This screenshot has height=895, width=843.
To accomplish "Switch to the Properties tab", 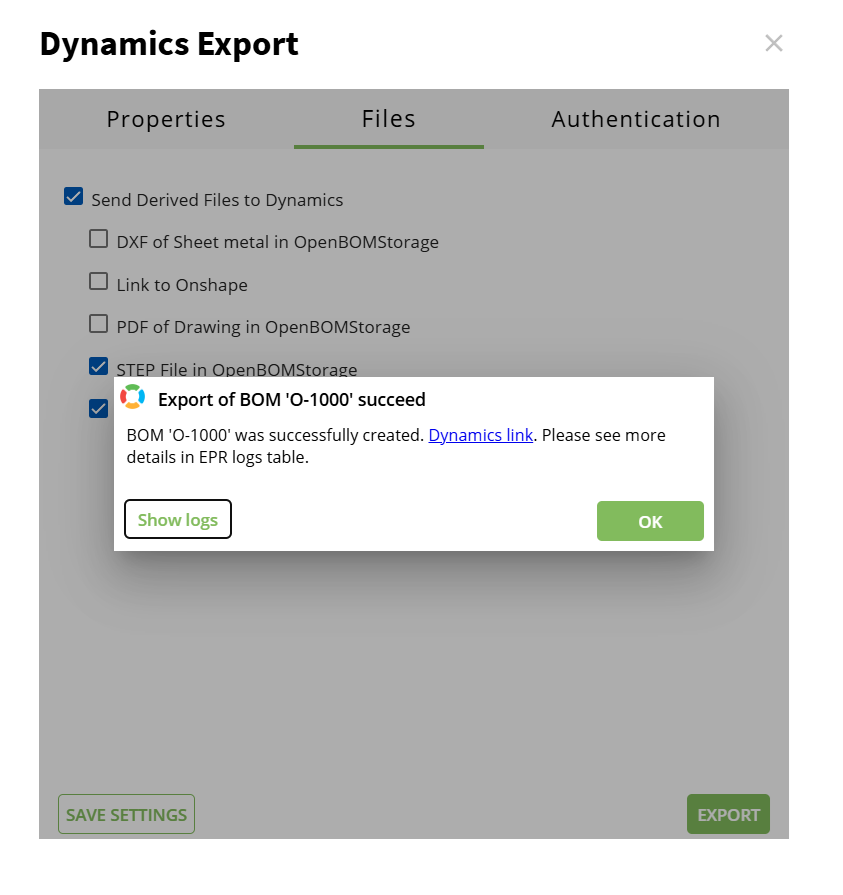I will click(x=166, y=119).
